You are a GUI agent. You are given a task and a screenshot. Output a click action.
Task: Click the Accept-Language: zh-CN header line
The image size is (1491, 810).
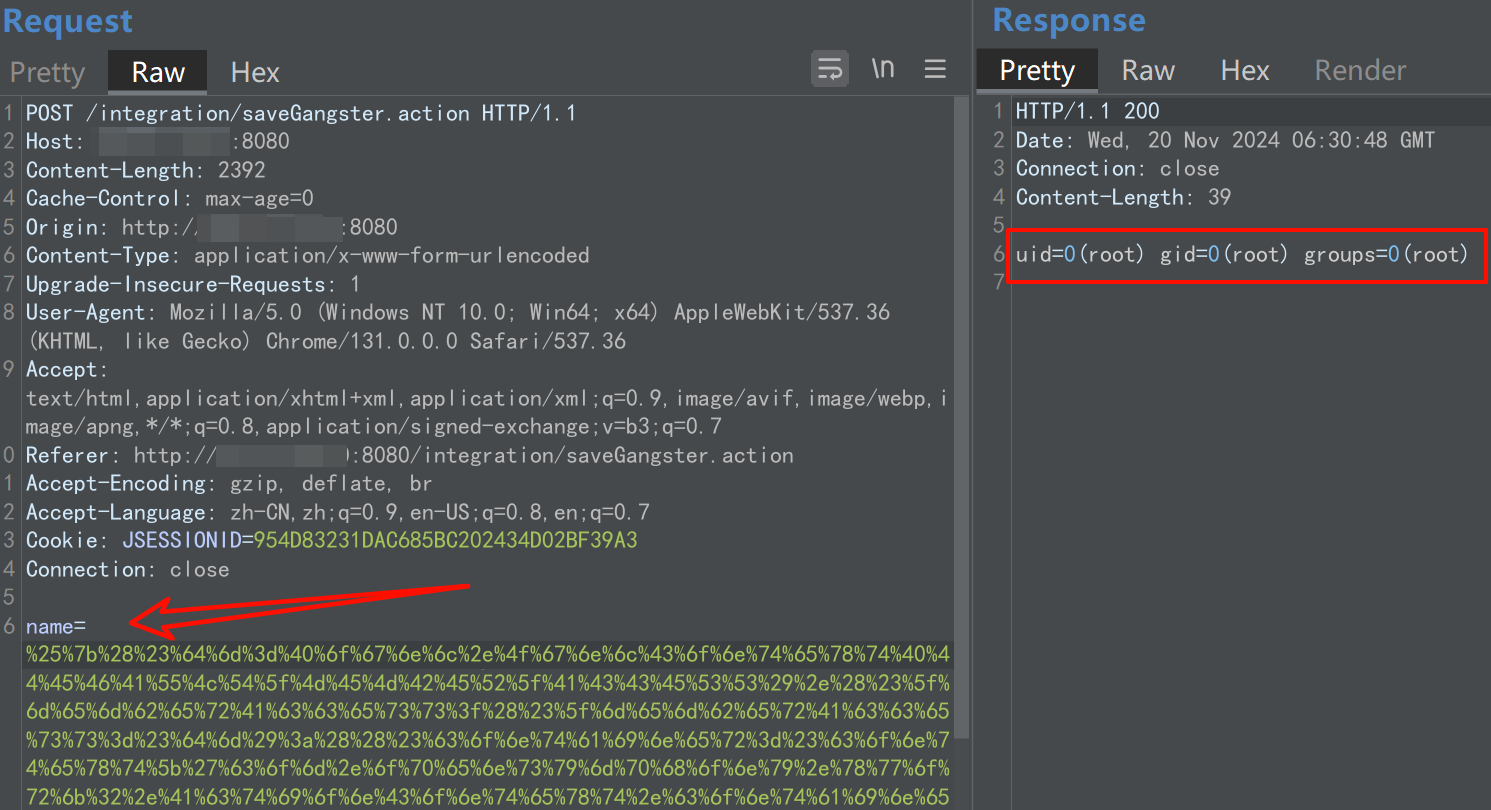(338, 513)
